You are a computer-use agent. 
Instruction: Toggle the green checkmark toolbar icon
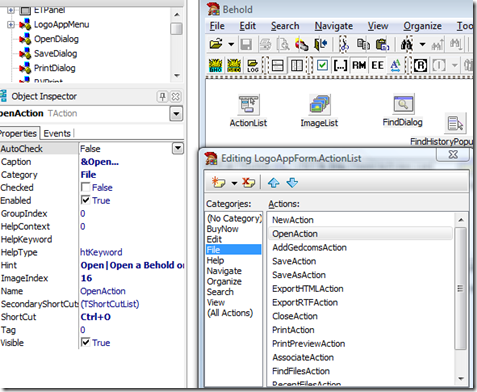click(x=322, y=65)
